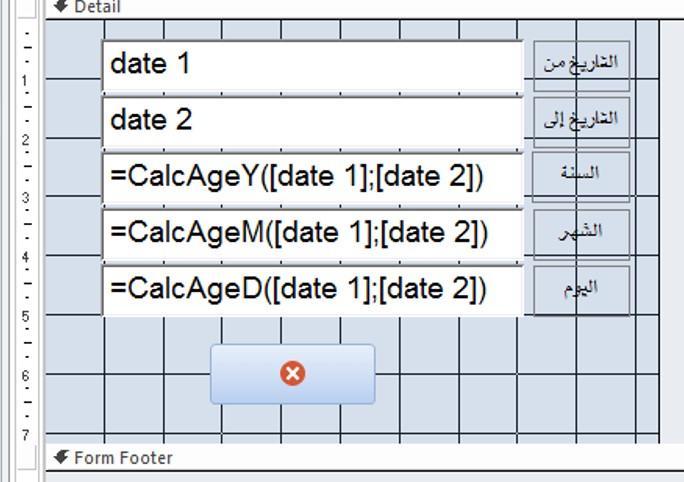684x482 pixels.
Task: Select the اليوم label
Action: [x=581, y=291]
